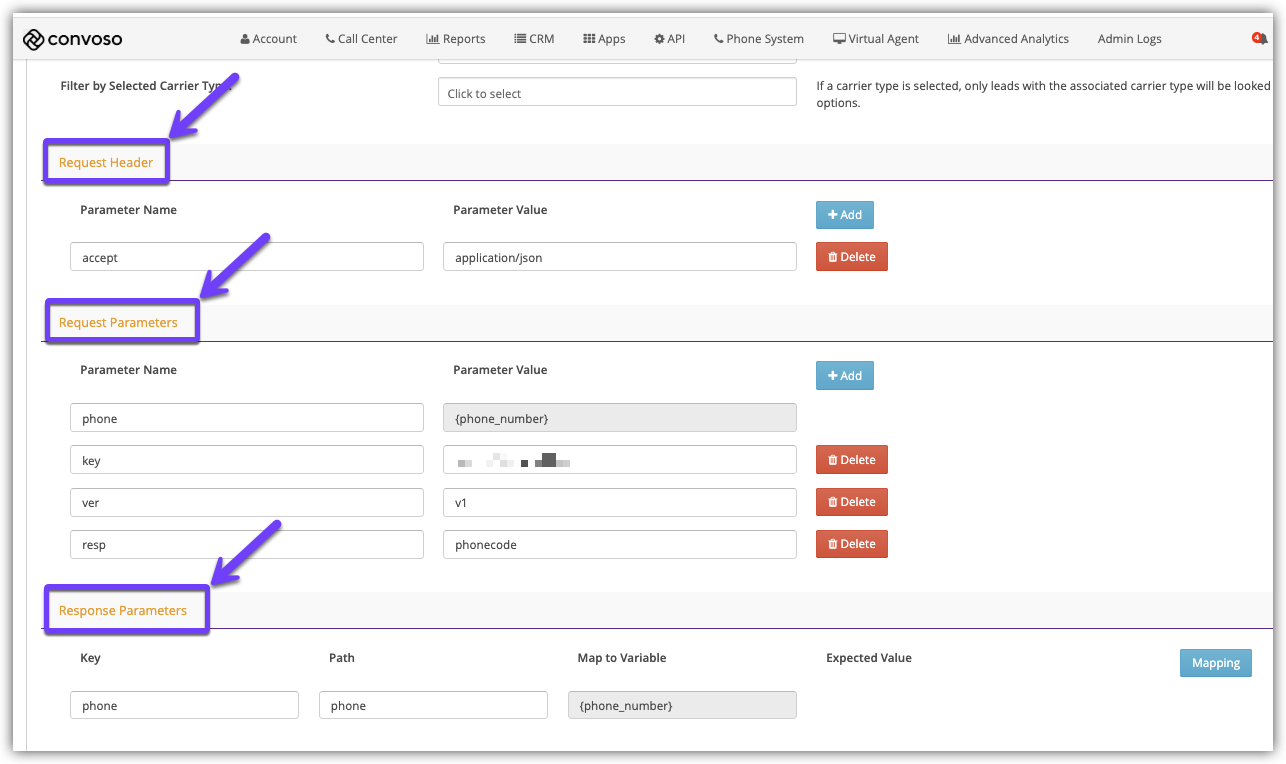
Task: Add a new Request Header parameter
Action: tap(845, 215)
